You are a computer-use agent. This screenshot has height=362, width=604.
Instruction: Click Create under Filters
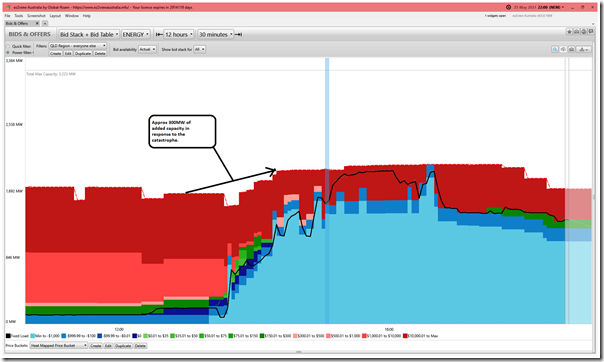click(x=55, y=54)
